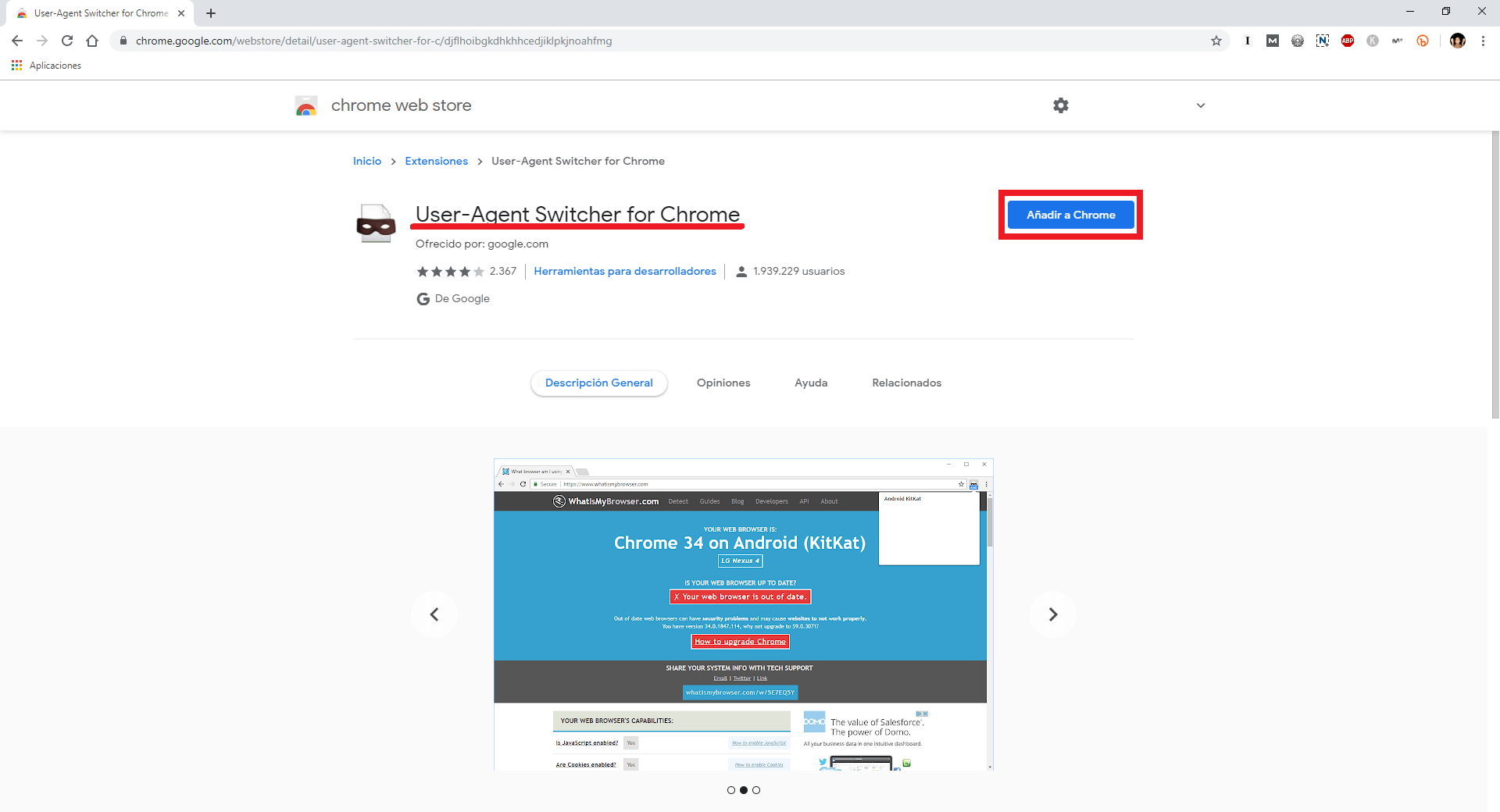The width and height of the screenshot is (1500, 812).
Task: Switch to the Ayuda tab
Action: [811, 383]
